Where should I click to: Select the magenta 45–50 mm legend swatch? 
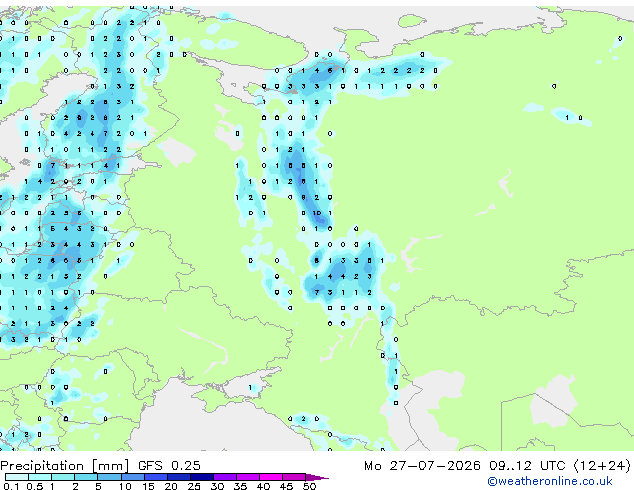[x=294, y=477]
